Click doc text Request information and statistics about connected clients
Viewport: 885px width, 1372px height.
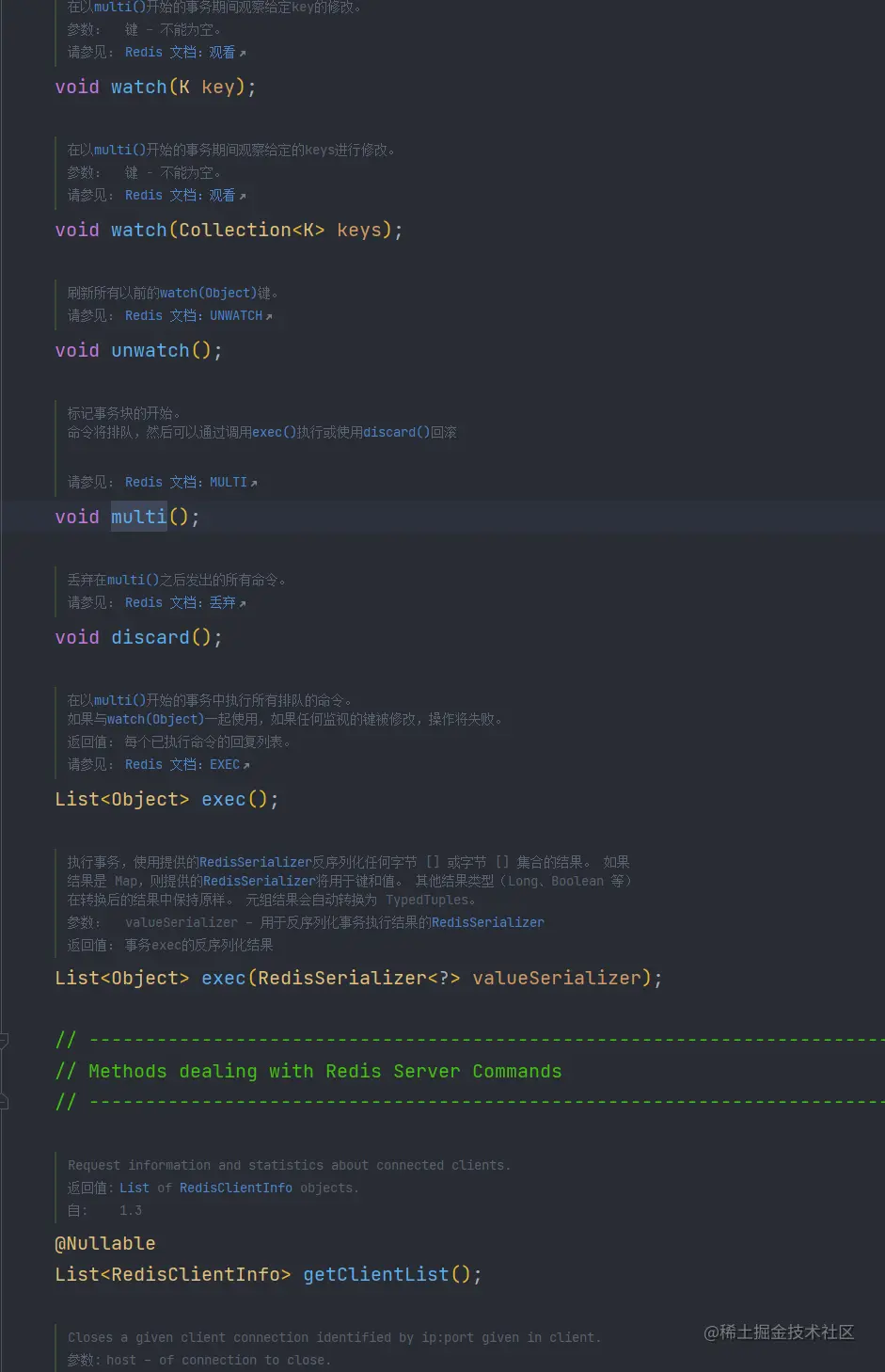point(290,1166)
